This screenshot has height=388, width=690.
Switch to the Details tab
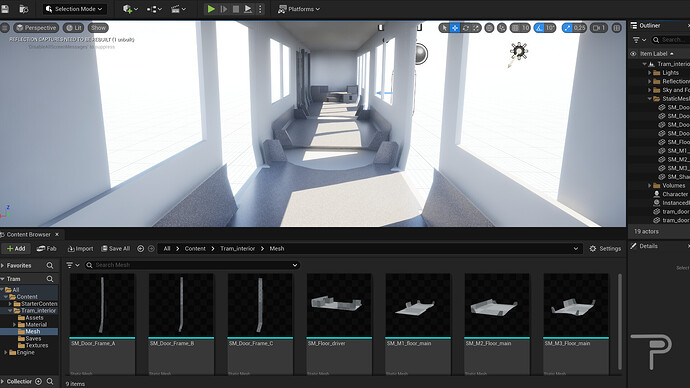tap(648, 246)
